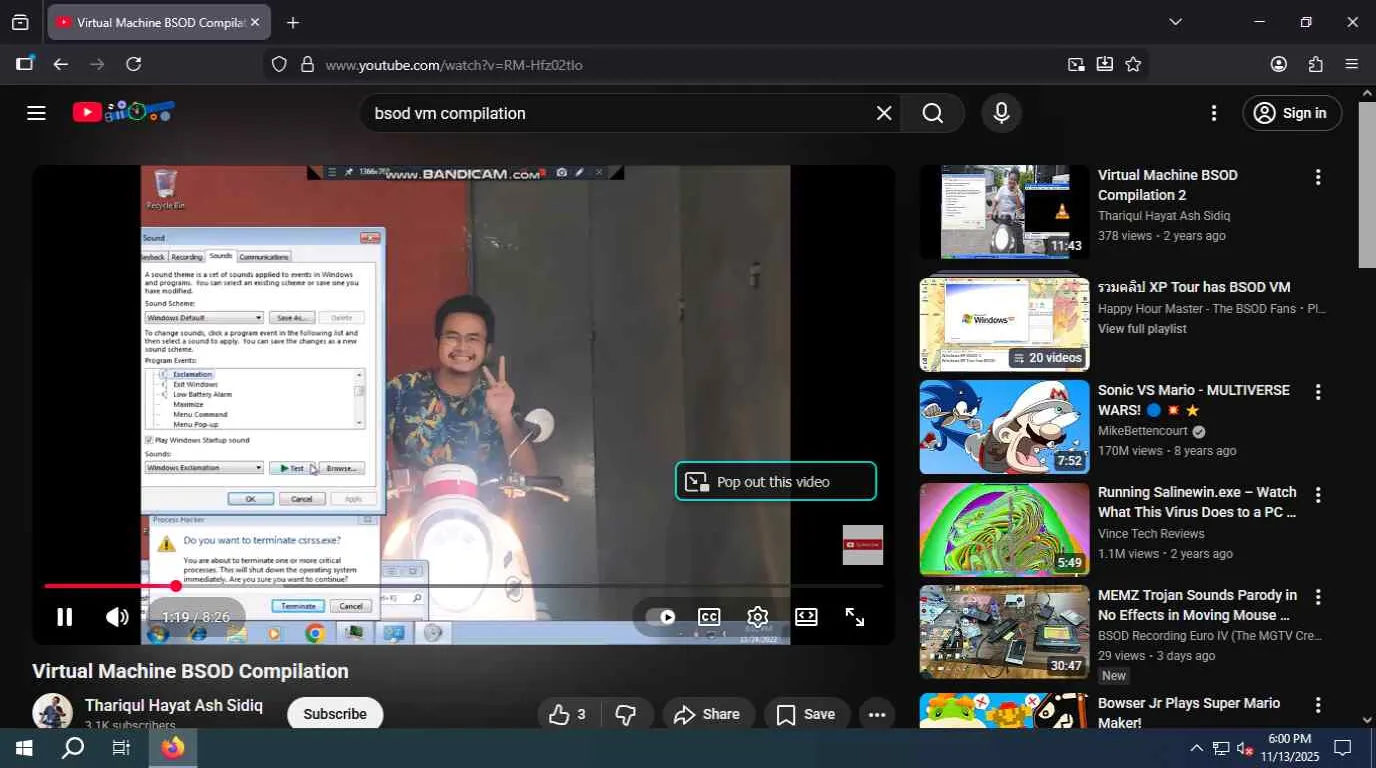Open options menu for 'MEMZ Trojan Sounds Parody'
Viewport: 1376px width, 768px height.
pos(1318,597)
